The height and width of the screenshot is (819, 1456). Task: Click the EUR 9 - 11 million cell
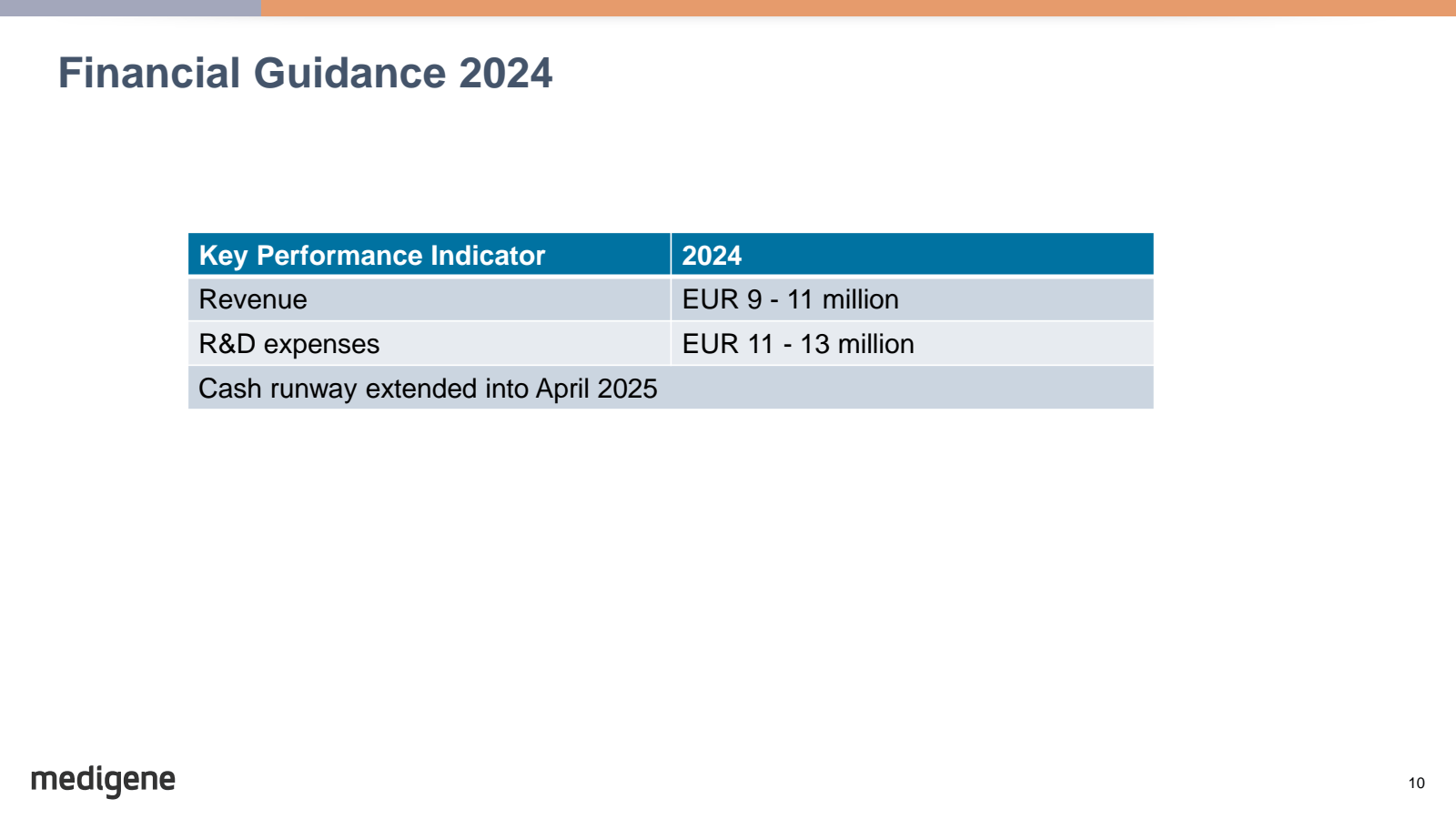(x=913, y=298)
